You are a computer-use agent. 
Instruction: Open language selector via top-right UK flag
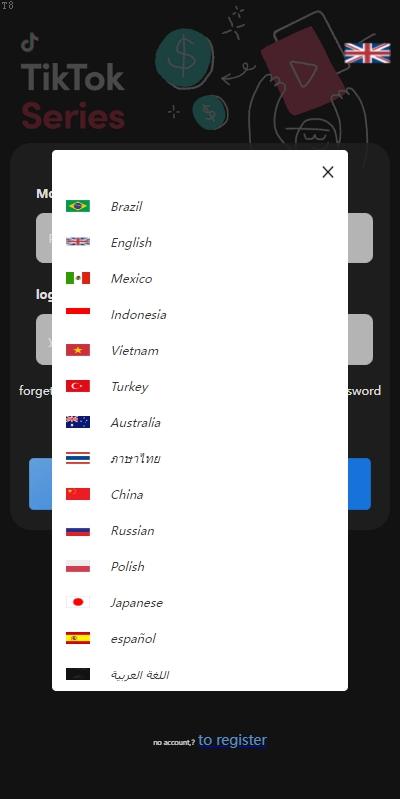click(x=367, y=53)
